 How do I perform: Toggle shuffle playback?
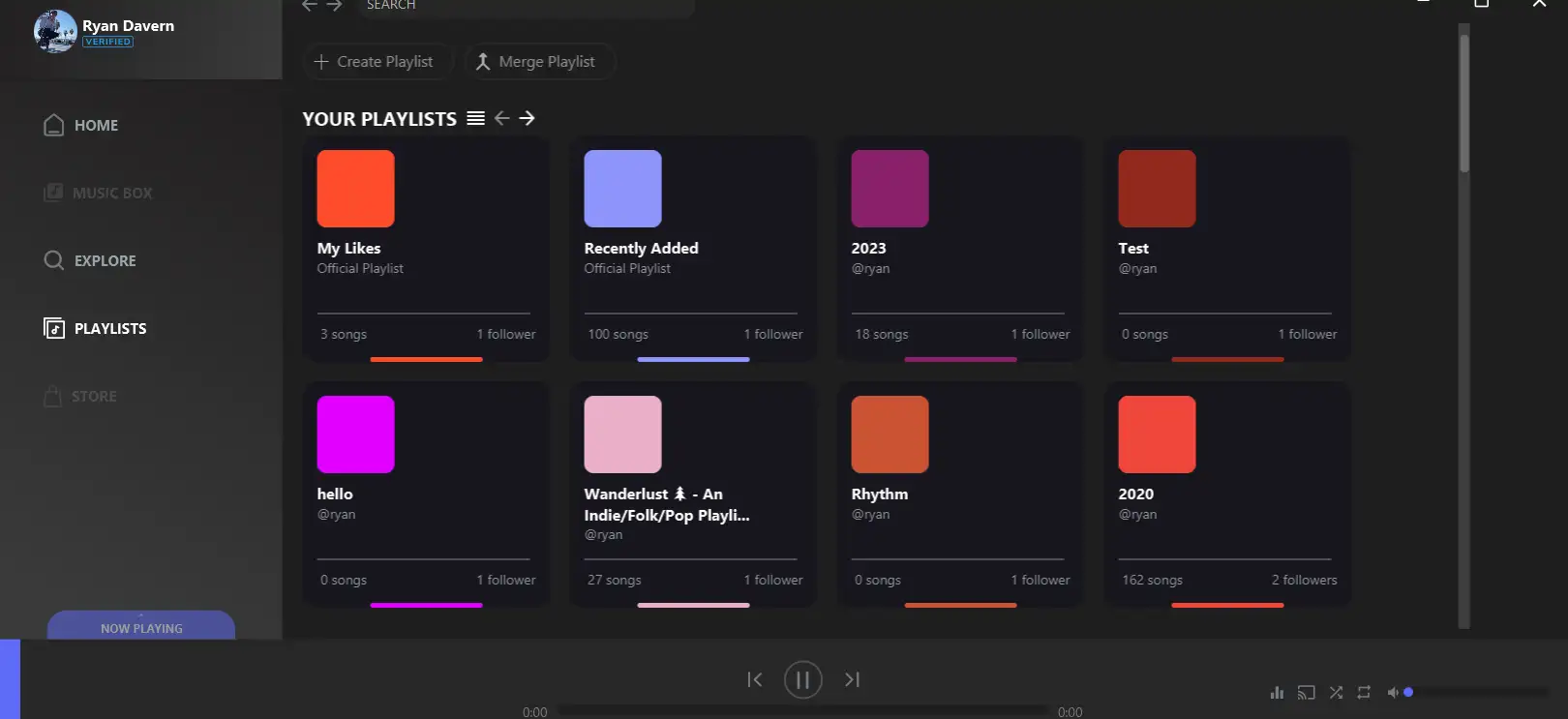[x=1336, y=692]
